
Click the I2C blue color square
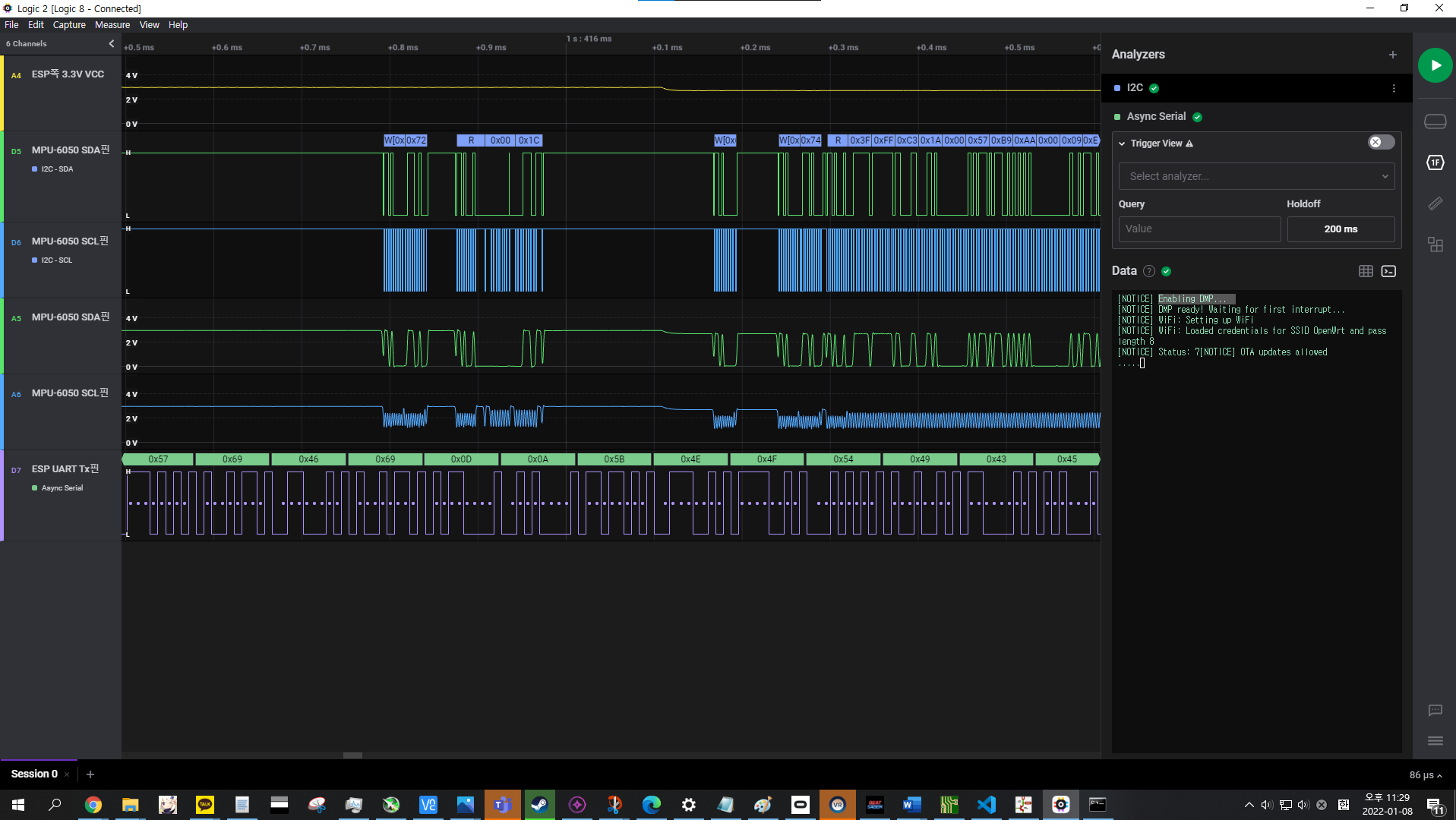[x=1117, y=88]
